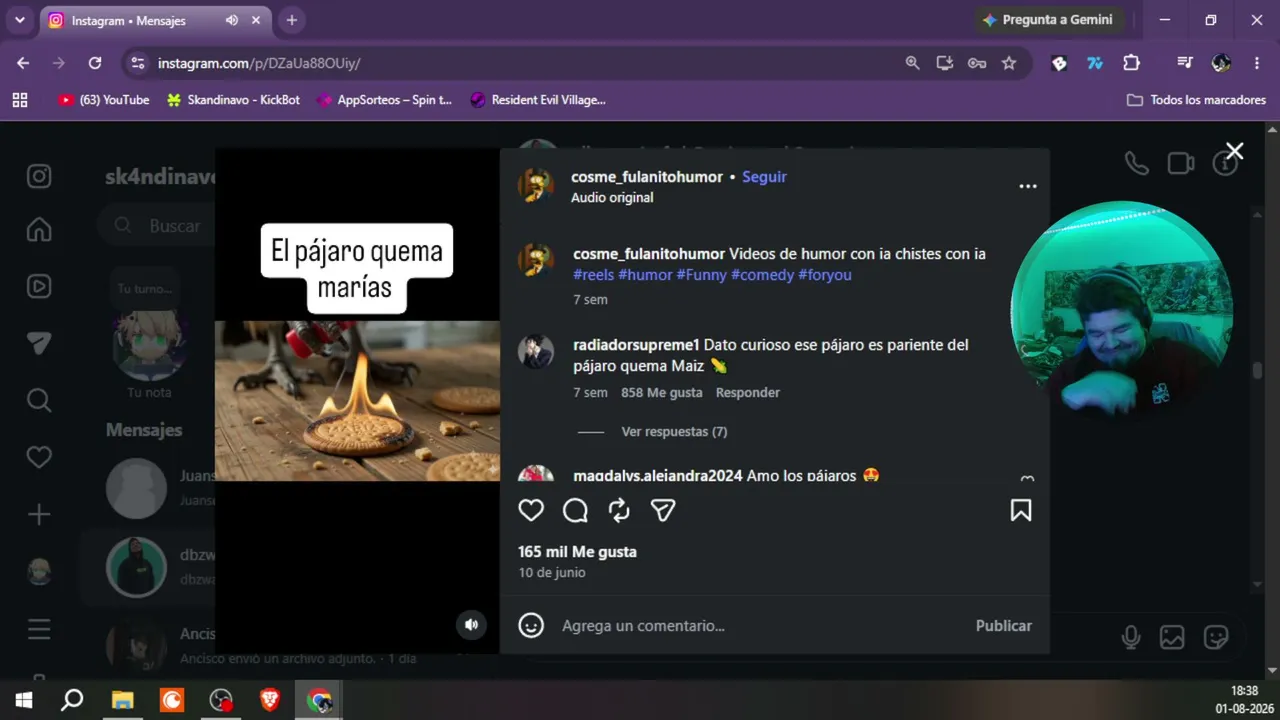Open the browser Extensions puzzle menu
Screen dimensions: 1280x720
pyautogui.click(x=1131, y=63)
